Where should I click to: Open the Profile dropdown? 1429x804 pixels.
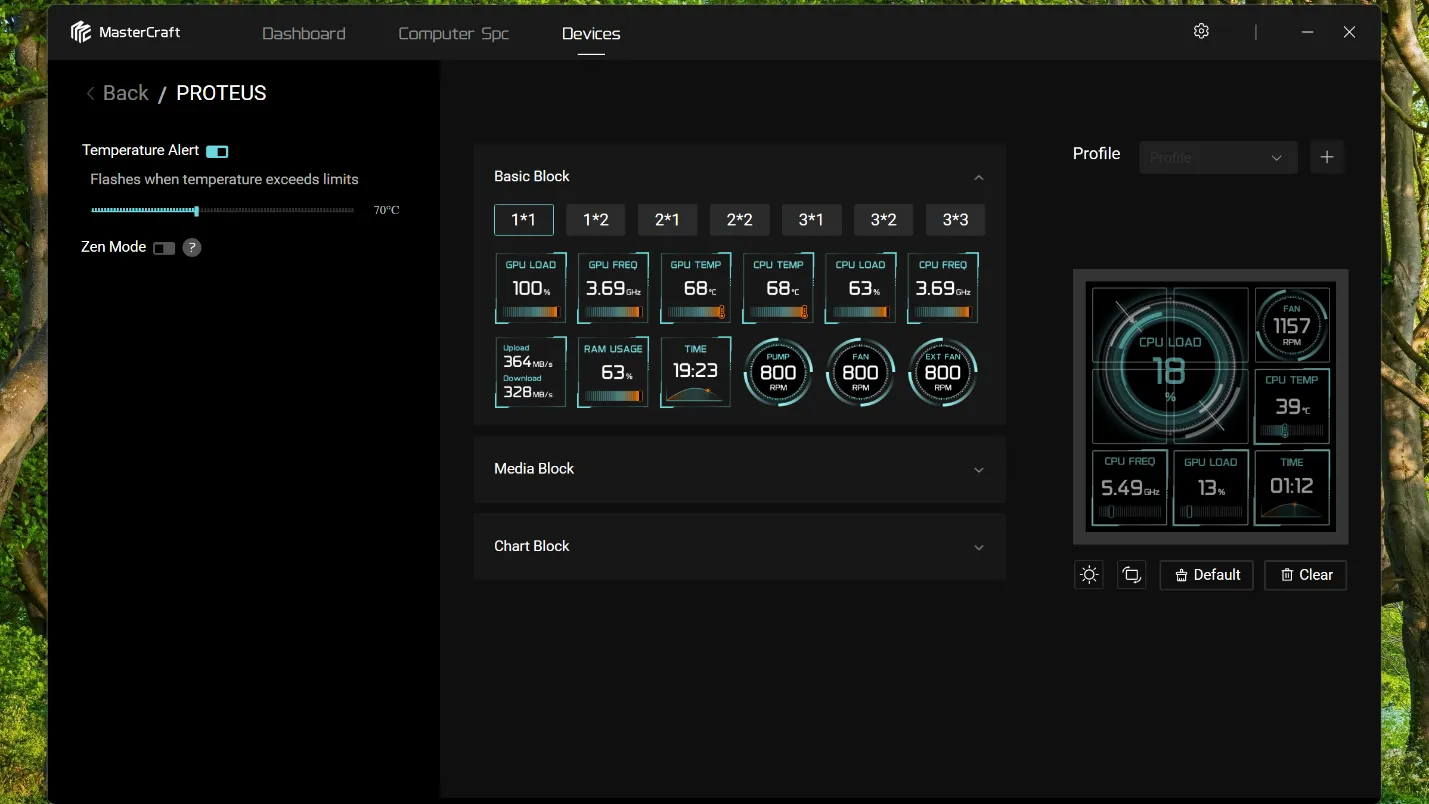1218,157
